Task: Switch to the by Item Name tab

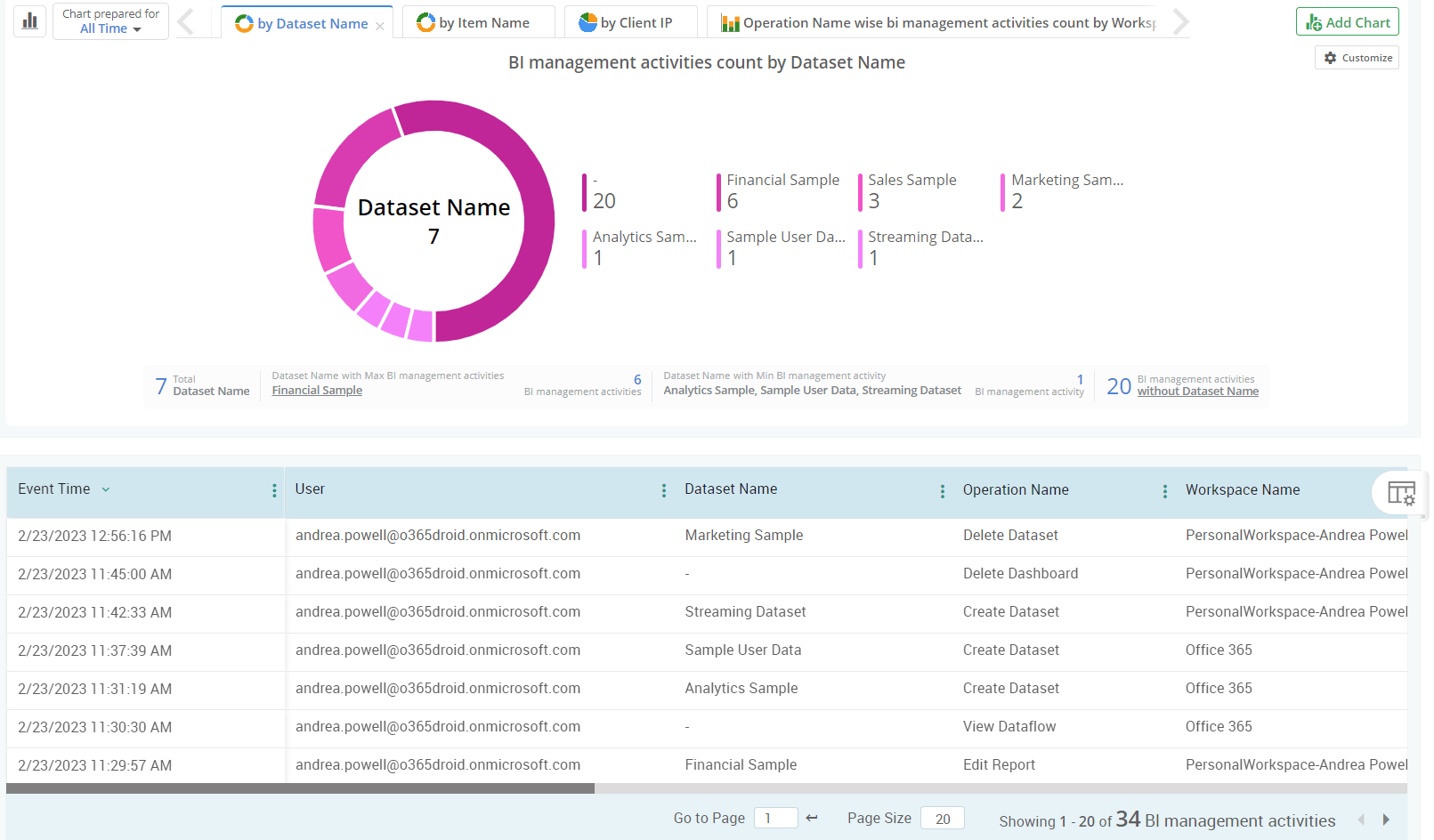Action: (479, 21)
